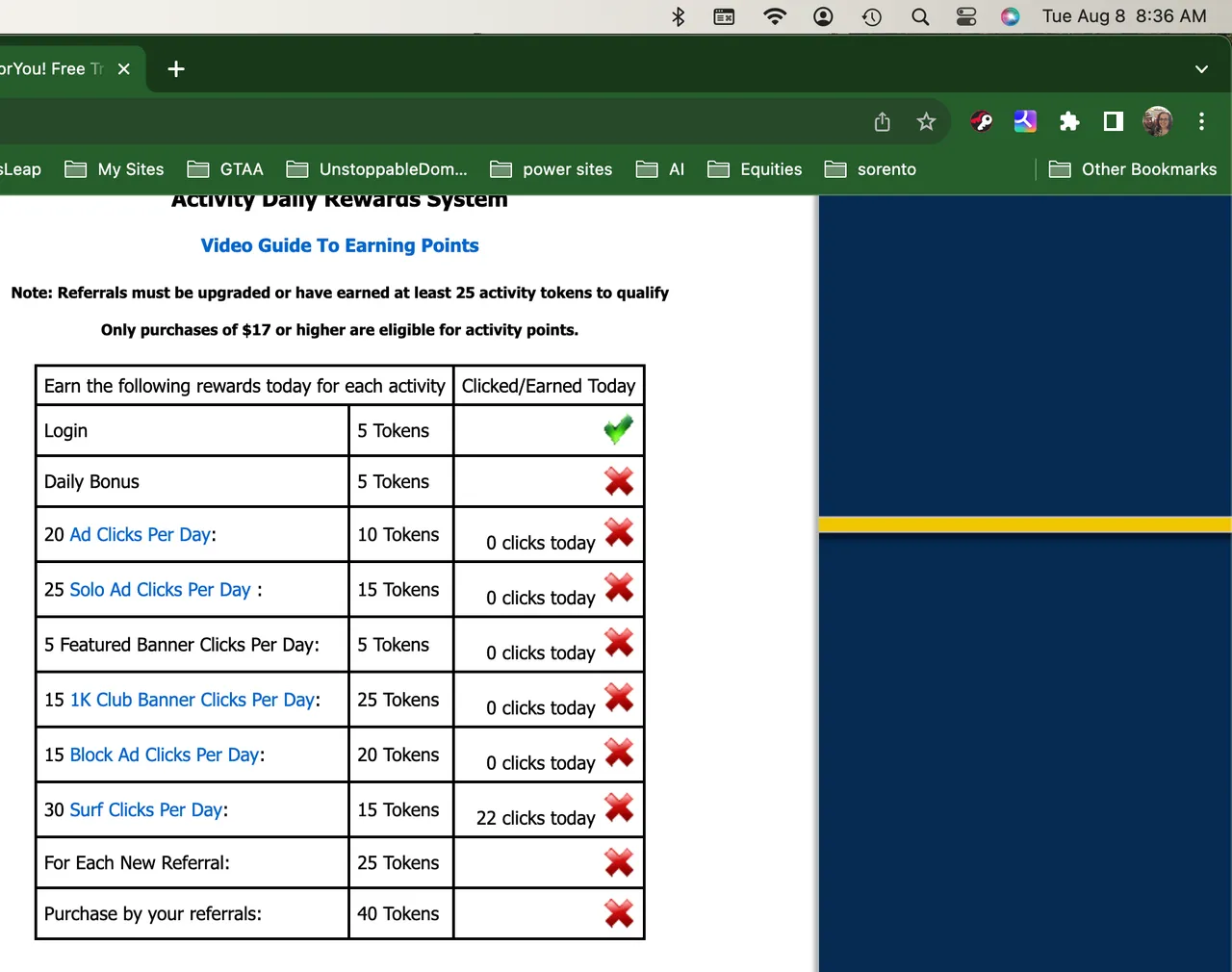Open the Ad Clicks Per Day link

pyautogui.click(x=141, y=534)
